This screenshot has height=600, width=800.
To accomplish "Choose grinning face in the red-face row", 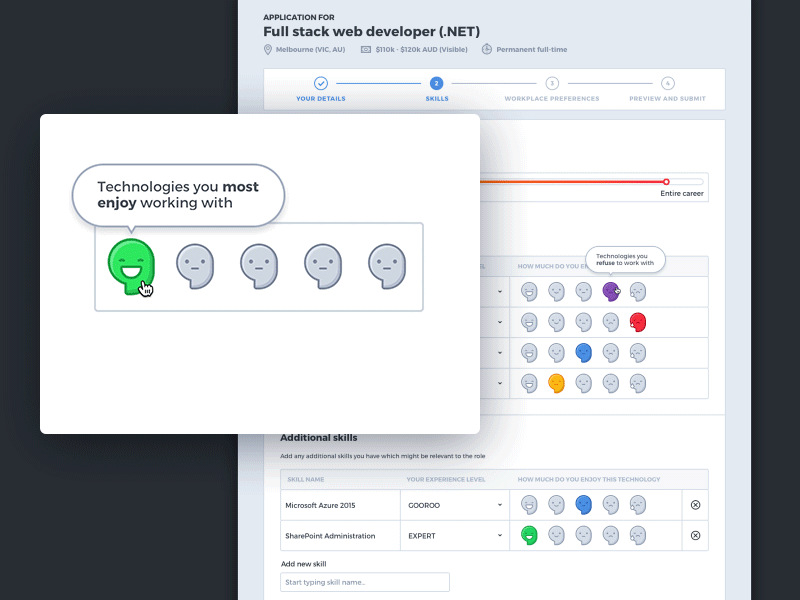I will pyautogui.click(x=529, y=322).
